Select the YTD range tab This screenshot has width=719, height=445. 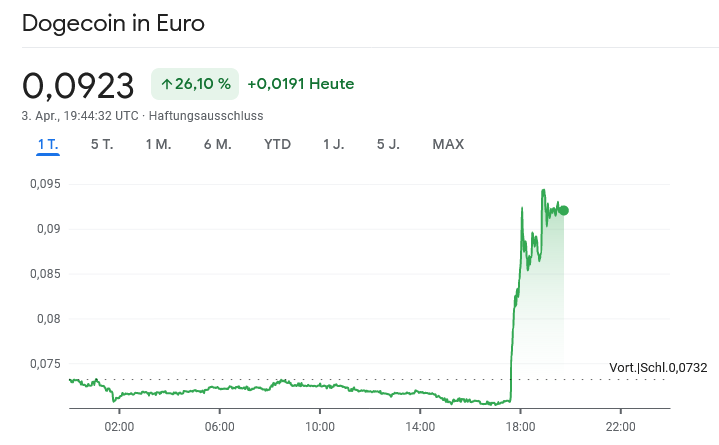[x=277, y=144]
